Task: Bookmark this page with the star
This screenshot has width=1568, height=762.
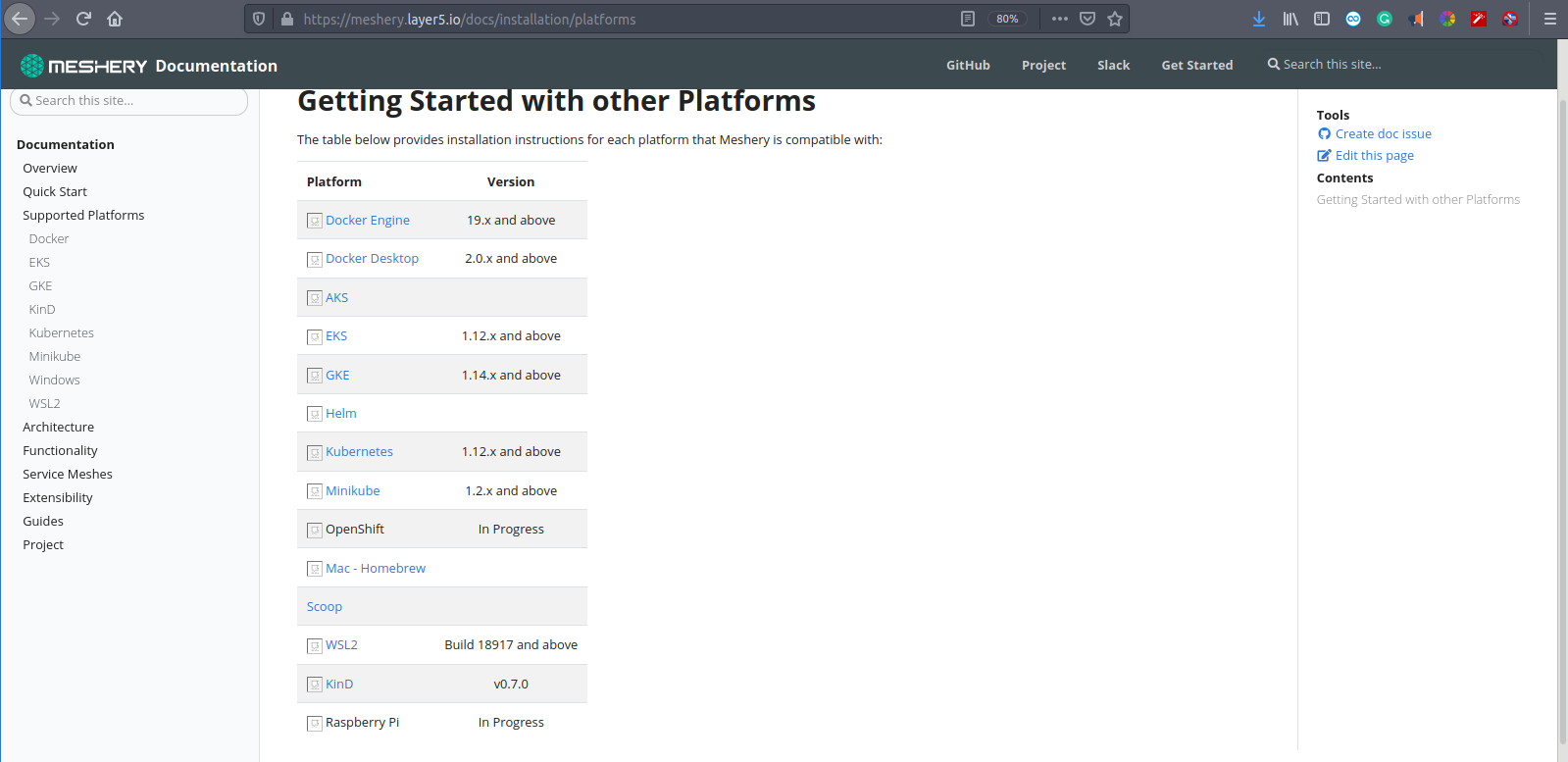Action: pyautogui.click(x=1115, y=19)
